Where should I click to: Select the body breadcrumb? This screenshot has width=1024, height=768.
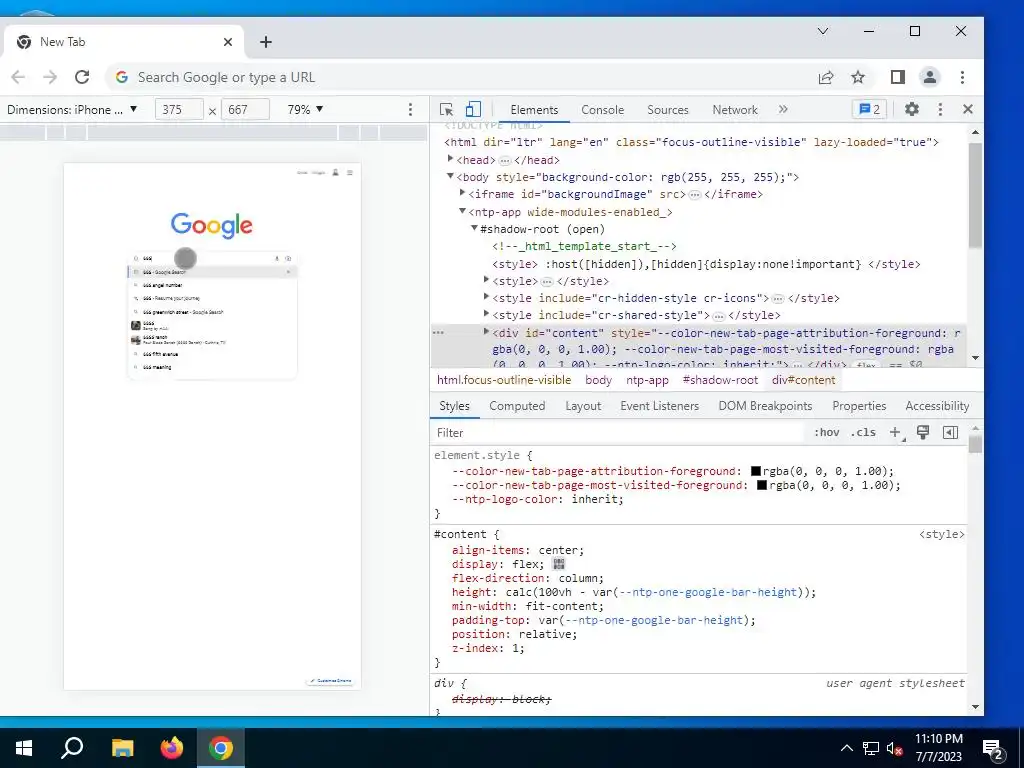[598, 380]
